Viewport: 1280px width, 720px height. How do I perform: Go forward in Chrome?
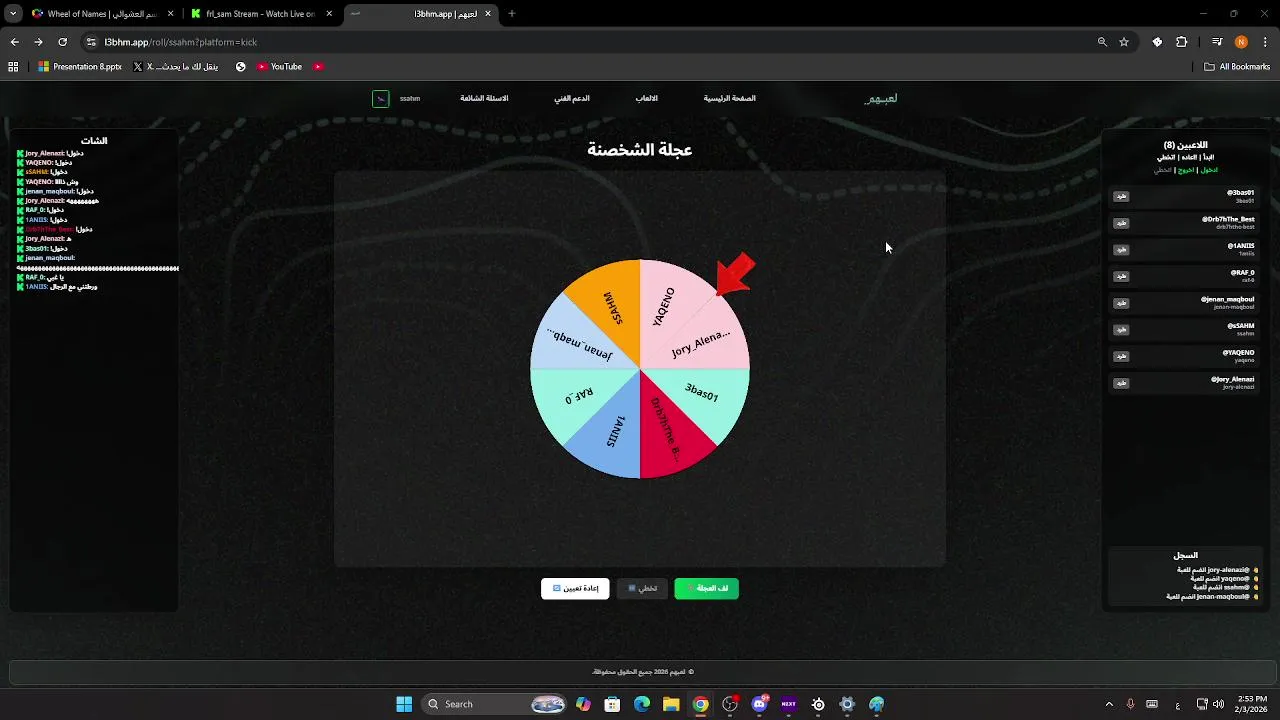pos(38,42)
